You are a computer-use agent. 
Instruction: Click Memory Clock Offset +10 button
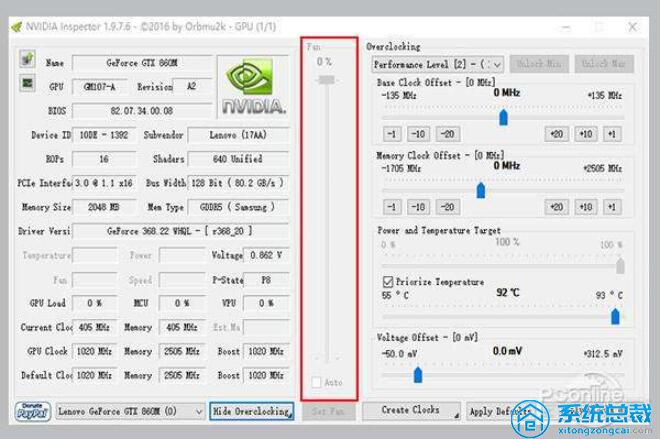point(586,207)
